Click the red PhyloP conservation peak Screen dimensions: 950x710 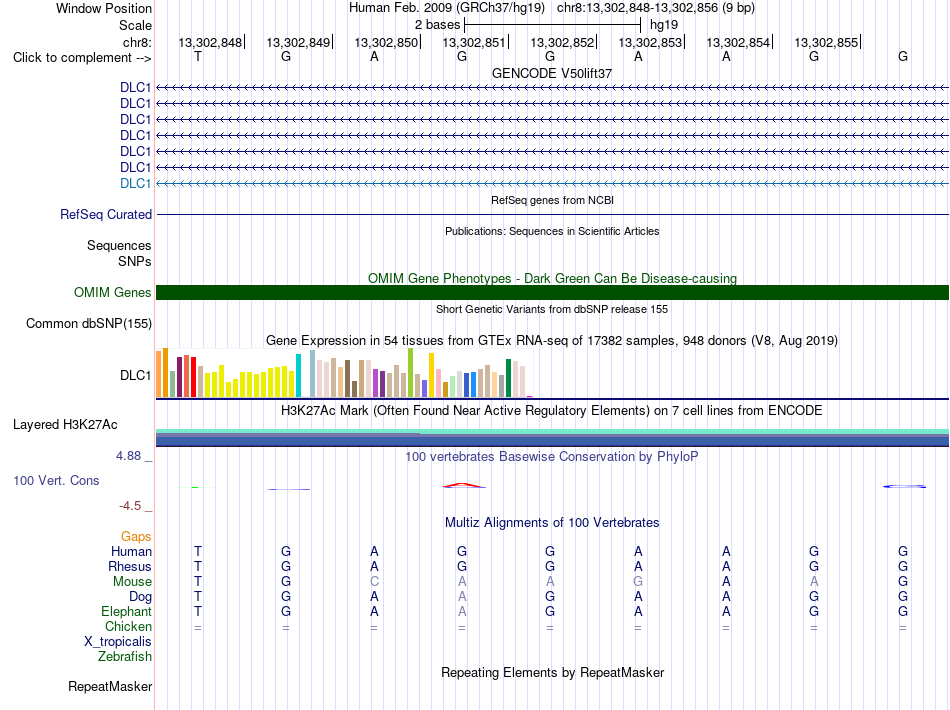(463, 485)
